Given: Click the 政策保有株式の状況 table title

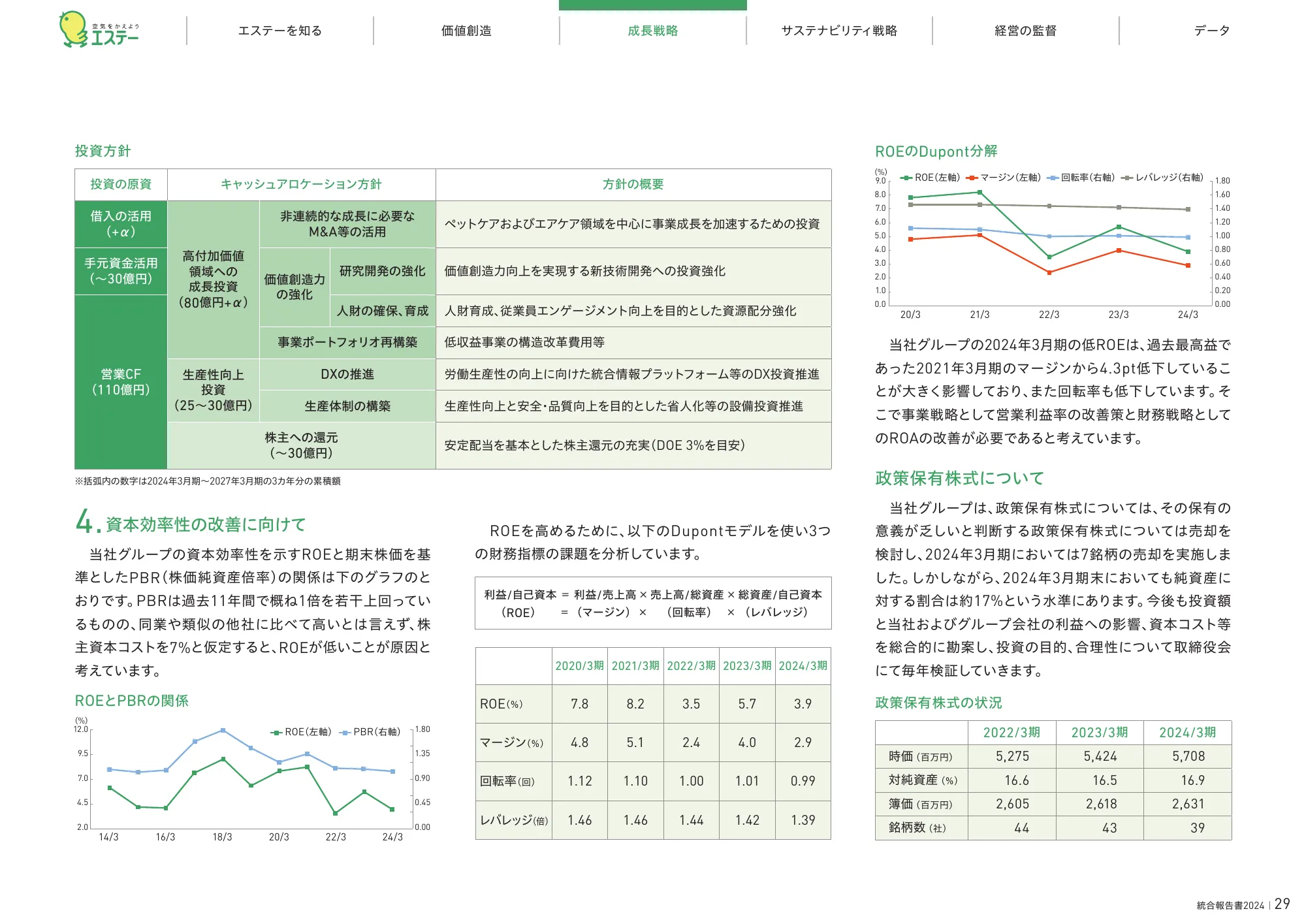Looking at the screenshot, I should [x=938, y=703].
